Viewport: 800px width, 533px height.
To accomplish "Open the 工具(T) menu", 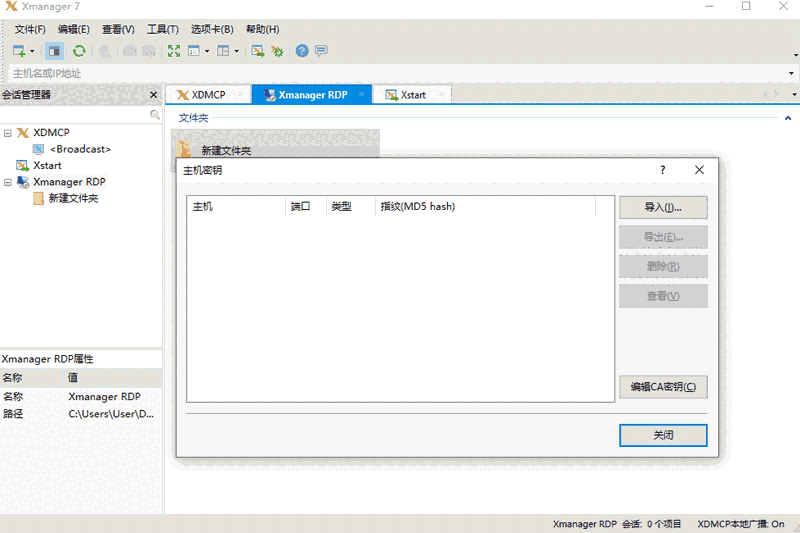I will pyautogui.click(x=162, y=29).
